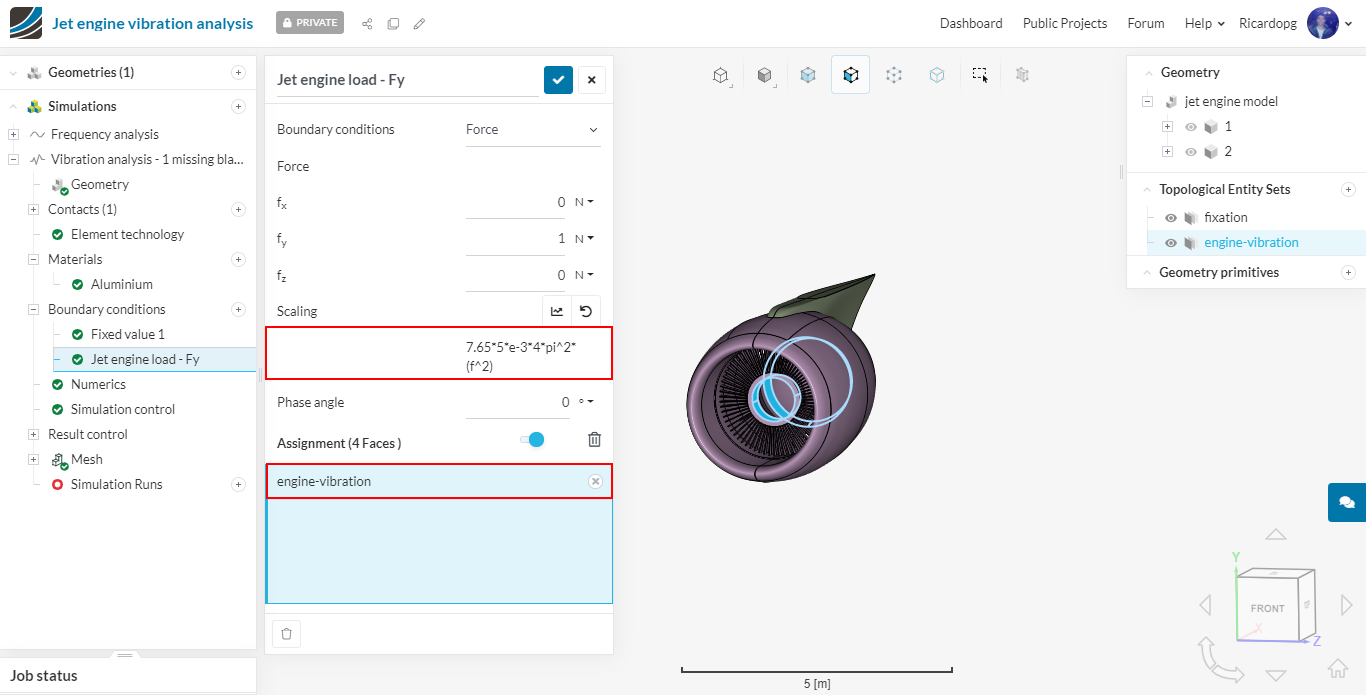Add a new geometry with plus icon
1366x695 pixels.
238,72
